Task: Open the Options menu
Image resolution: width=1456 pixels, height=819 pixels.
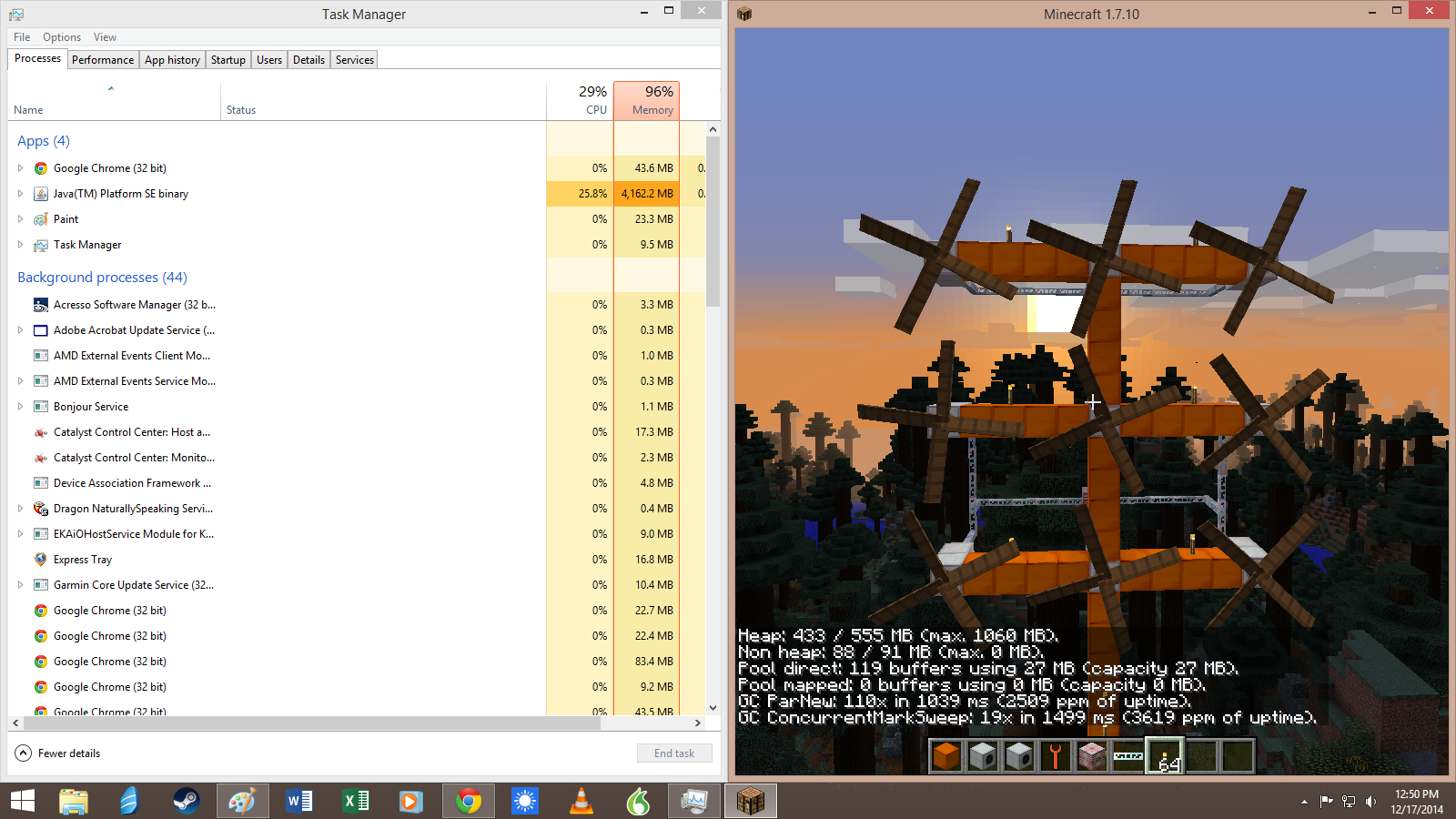Action: (x=62, y=37)
